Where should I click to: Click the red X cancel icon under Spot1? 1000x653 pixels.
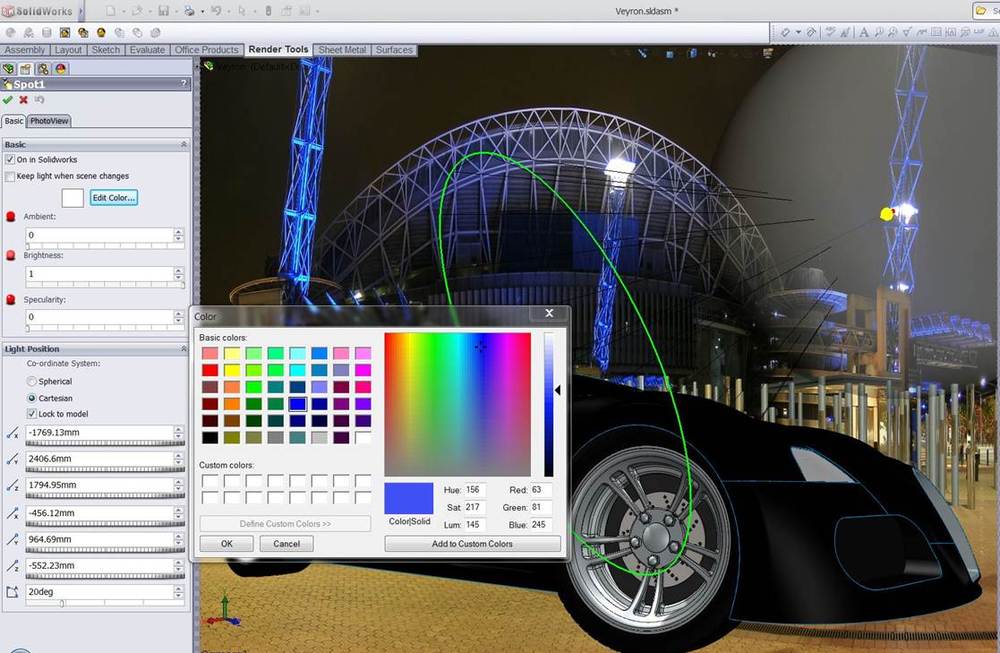[23, 100]
